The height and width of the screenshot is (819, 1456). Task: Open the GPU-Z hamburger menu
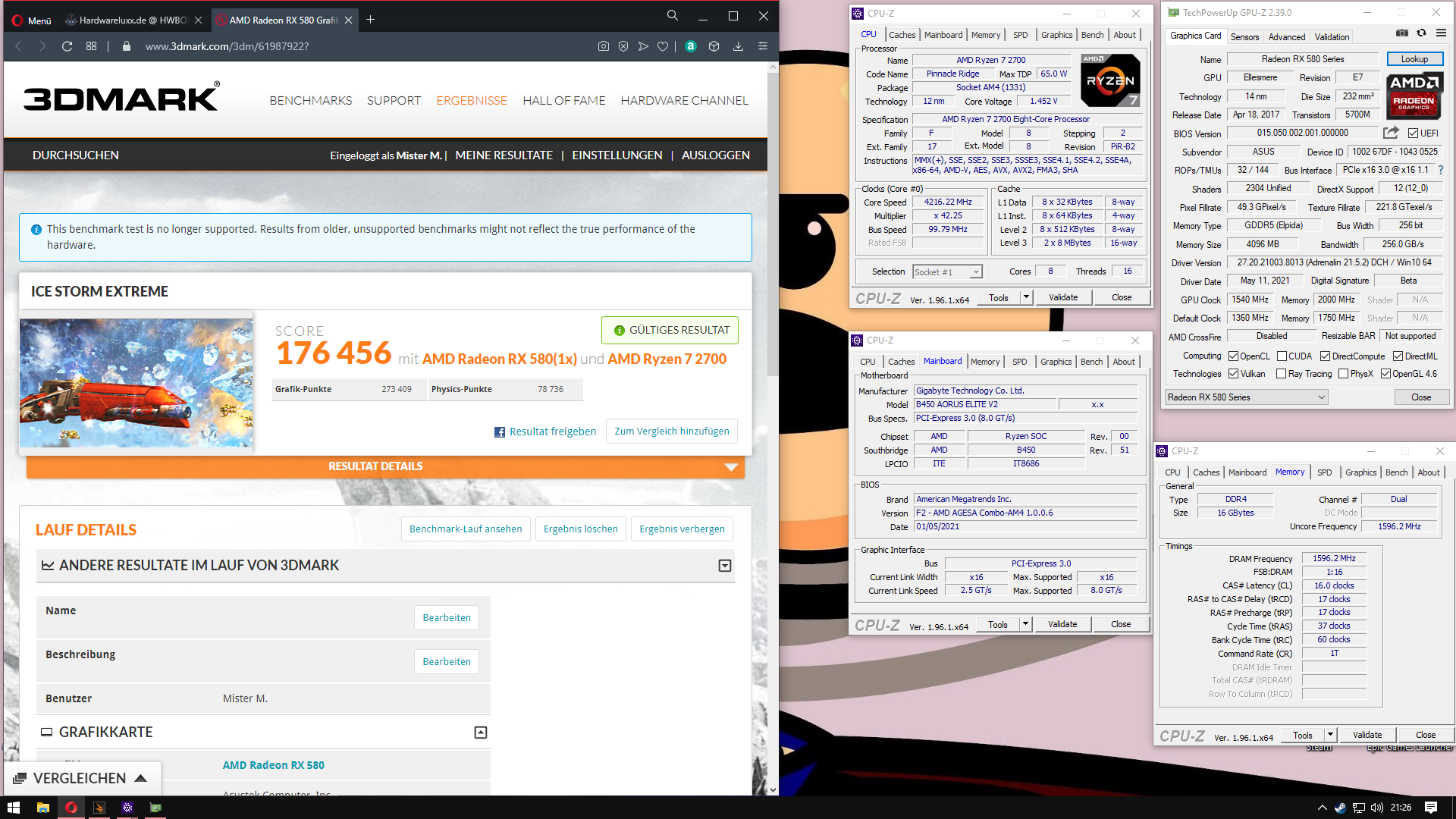coord(1441,33)
